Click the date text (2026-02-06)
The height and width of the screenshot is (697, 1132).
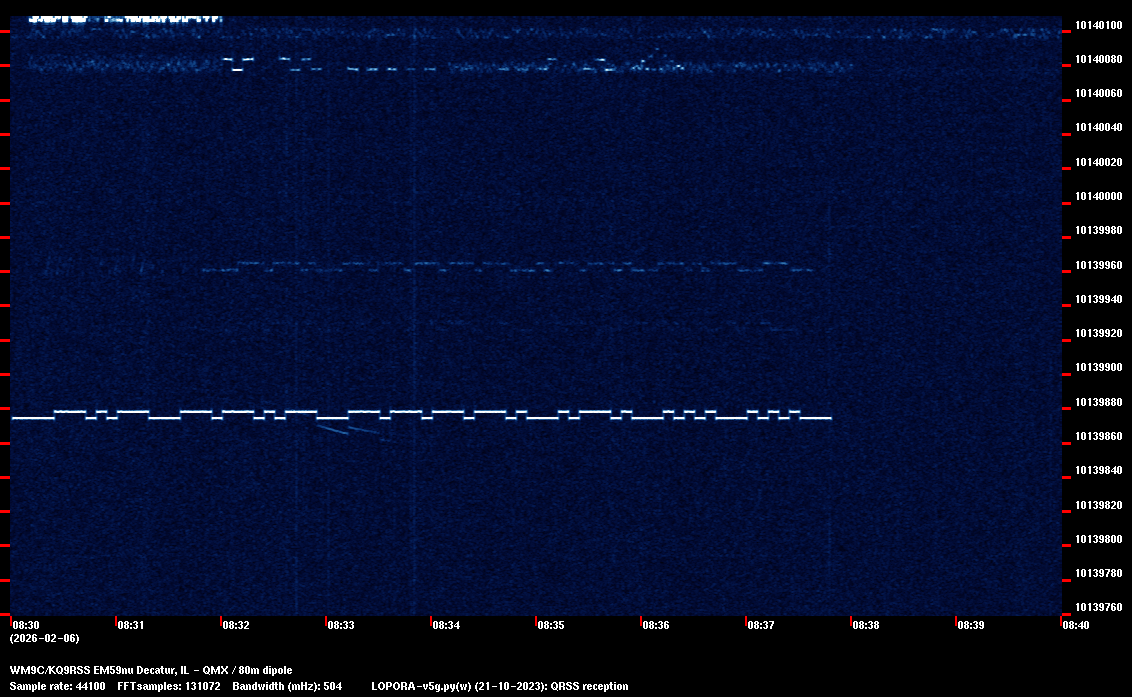click(x=44, y=638)
